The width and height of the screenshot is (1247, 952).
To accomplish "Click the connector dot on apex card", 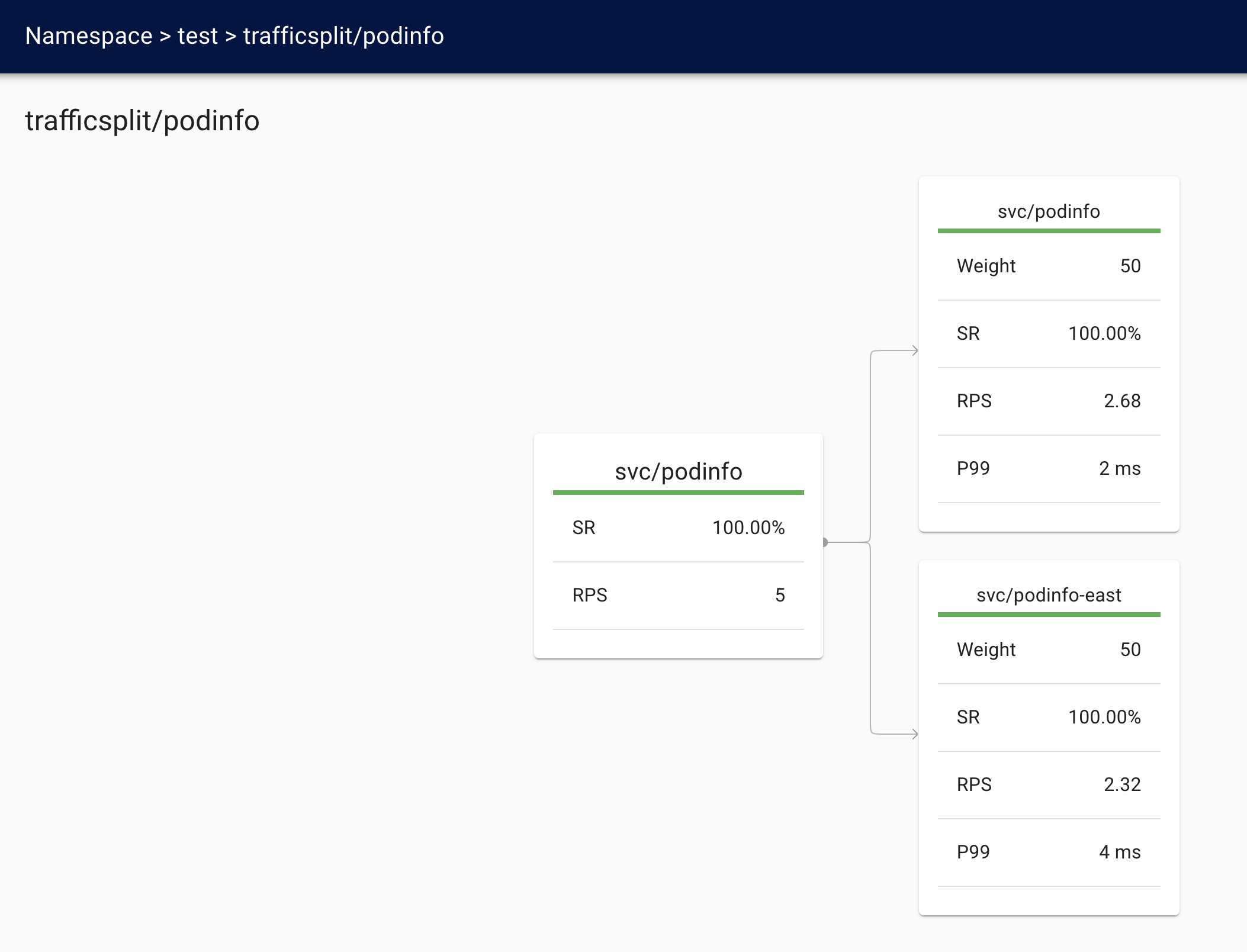I will 824,542.
